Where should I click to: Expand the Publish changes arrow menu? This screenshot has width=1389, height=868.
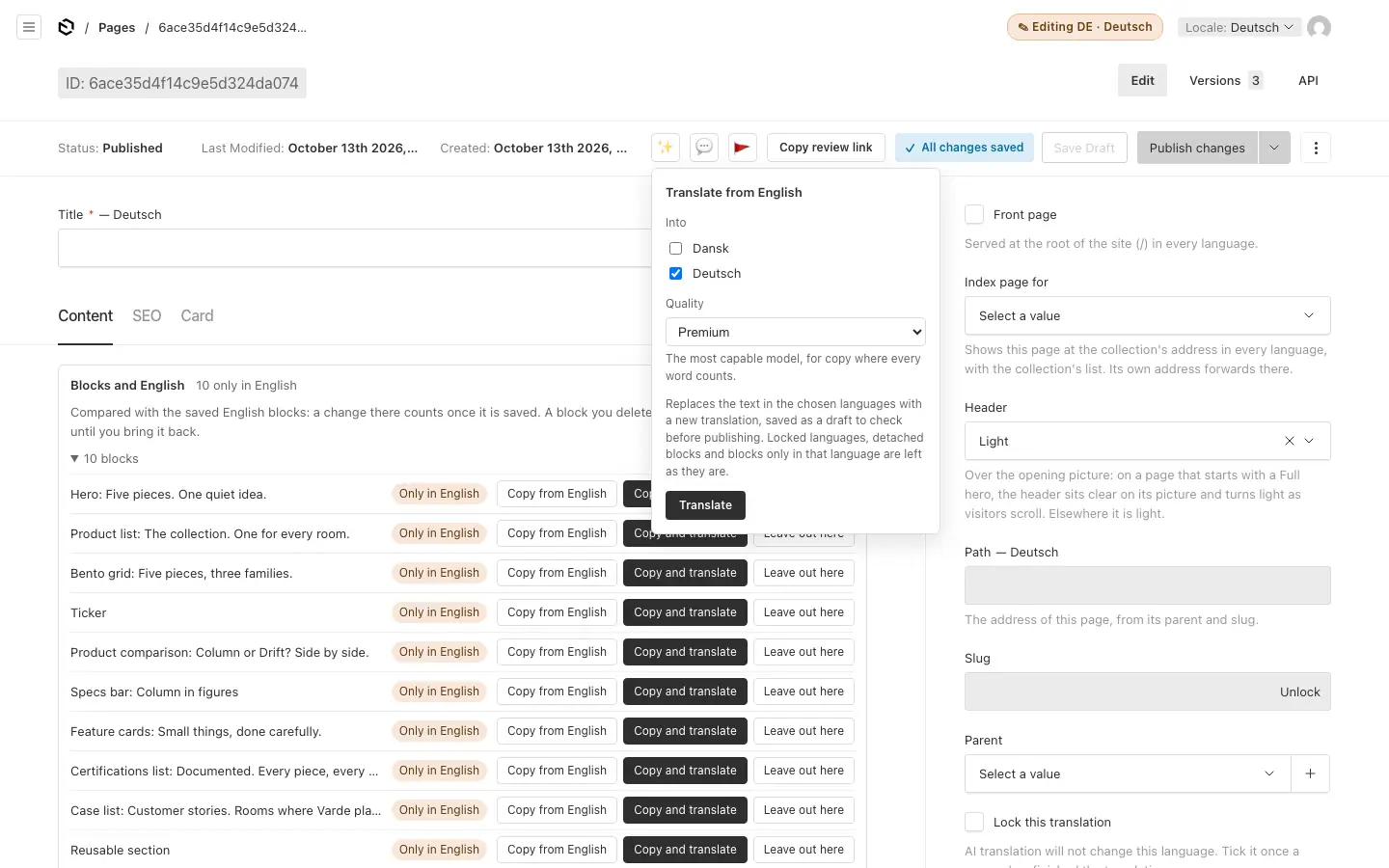[1274, 148]
